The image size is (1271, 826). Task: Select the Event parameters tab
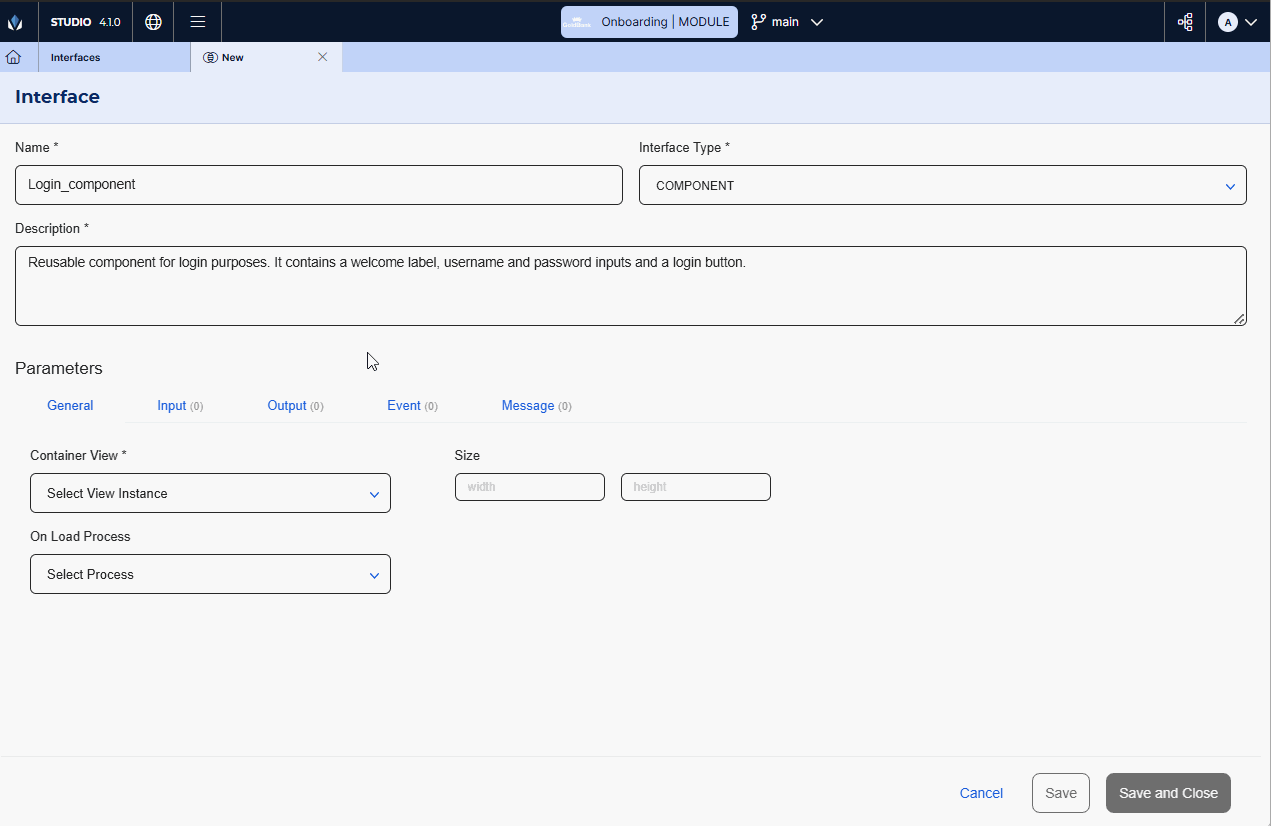411,406
